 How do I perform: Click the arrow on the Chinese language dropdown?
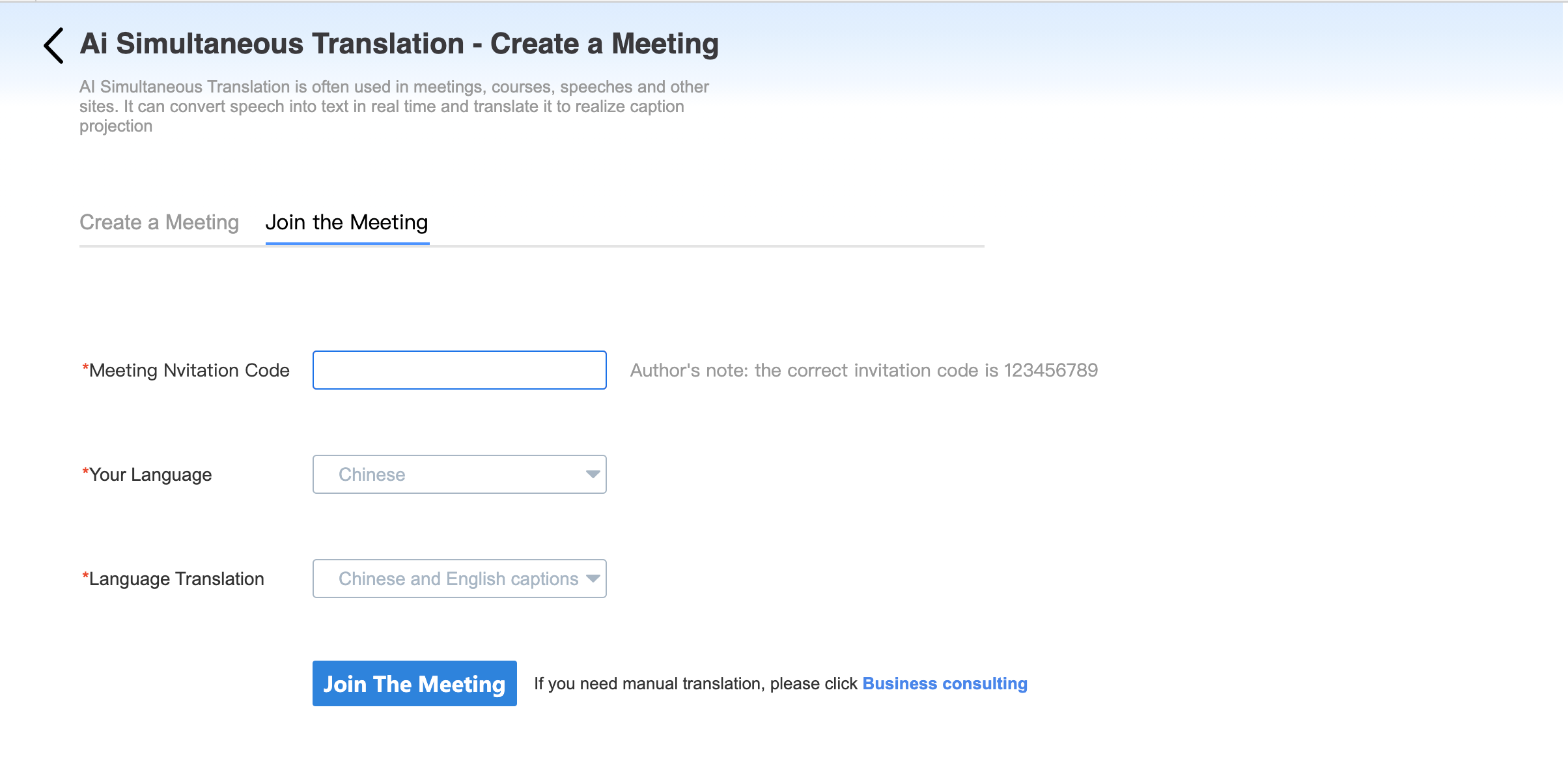coord(593,474)
